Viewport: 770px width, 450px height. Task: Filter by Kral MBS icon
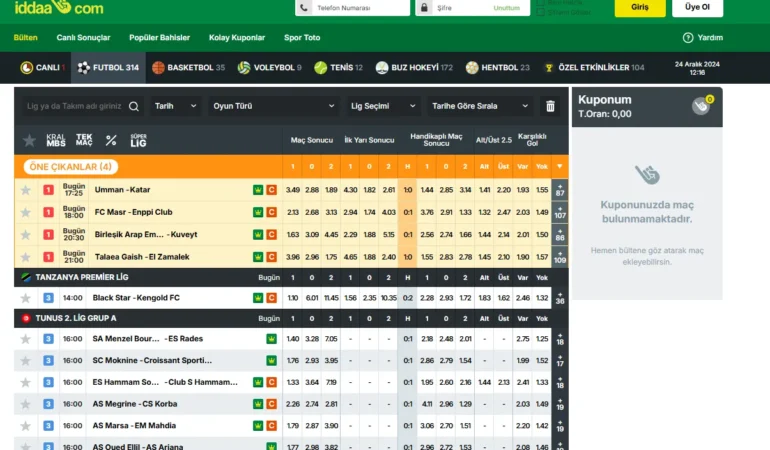(x=56, y=141)
